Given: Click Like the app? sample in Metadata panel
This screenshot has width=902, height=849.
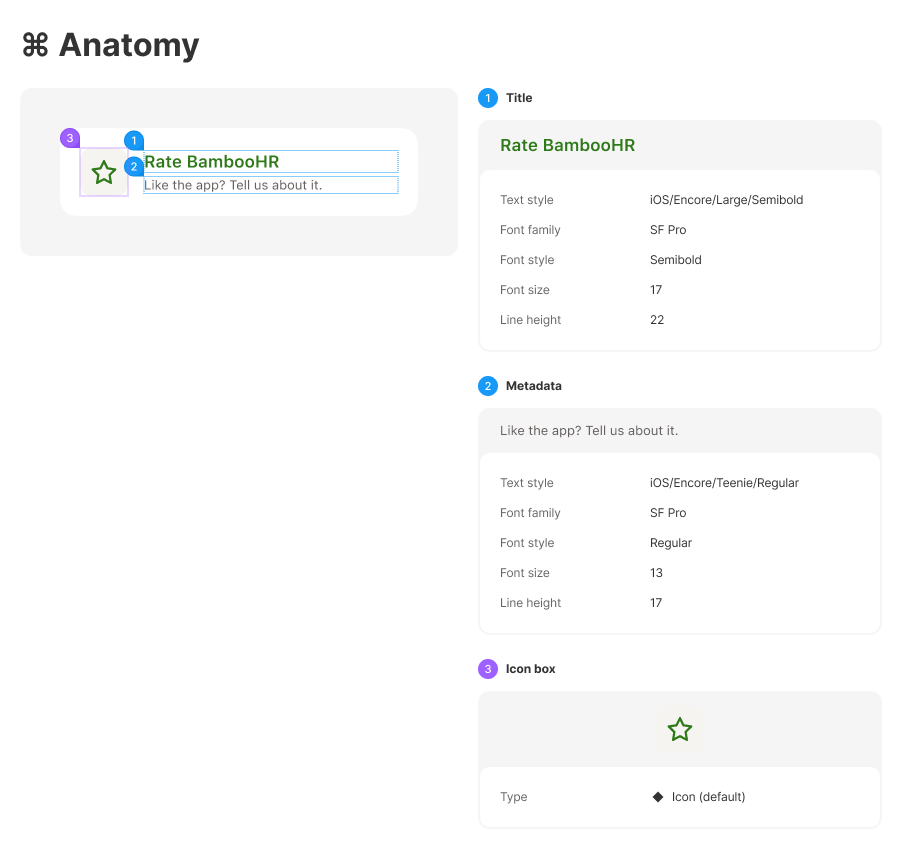Looking at the screenshot, I should [x=589, y=431].
